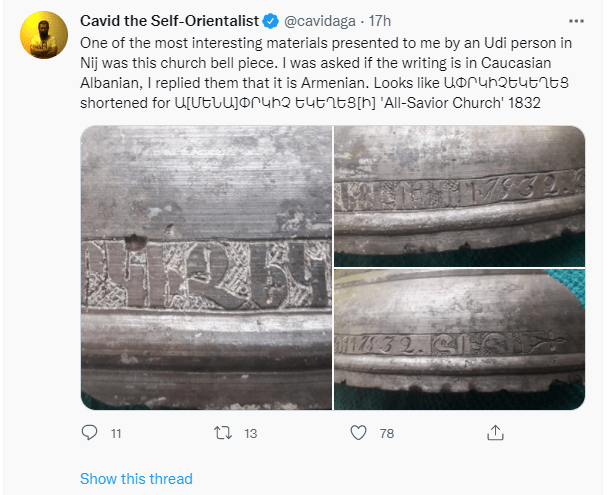Viewport: 610px width, 495px height.
Task: Click the retweet count 13
Action: click(x=251, y=433)
